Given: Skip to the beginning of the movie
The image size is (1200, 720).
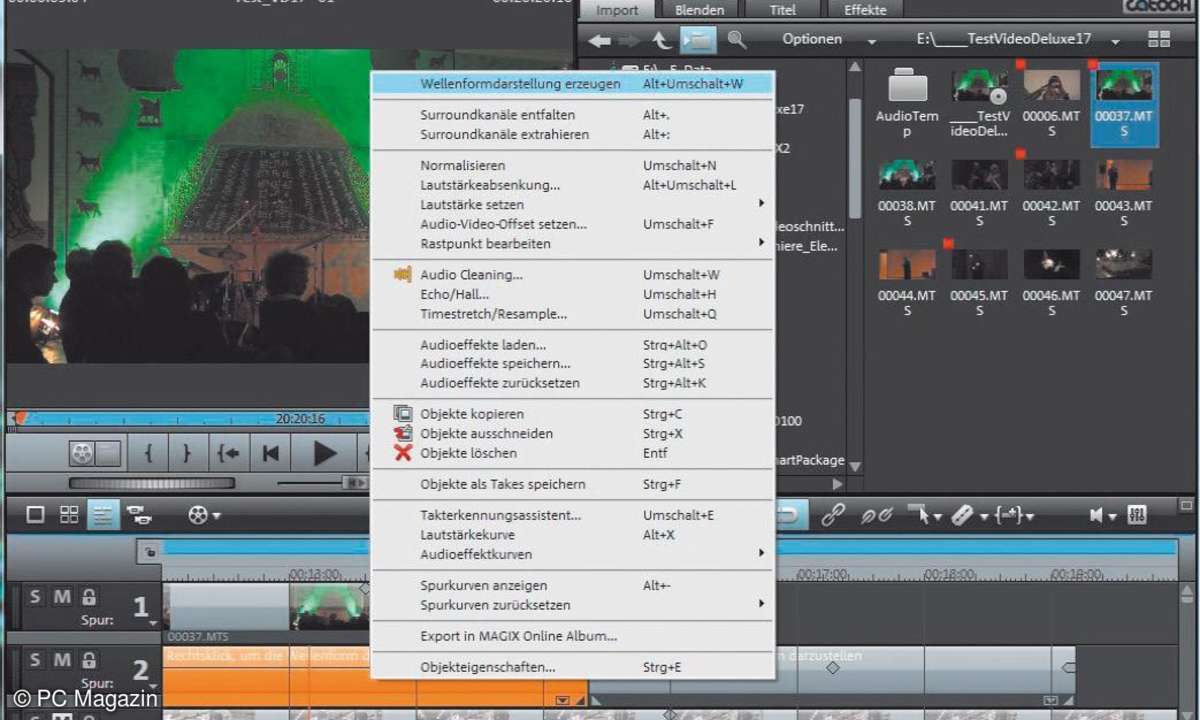Looking at the screenshot, I should [270, 454].
